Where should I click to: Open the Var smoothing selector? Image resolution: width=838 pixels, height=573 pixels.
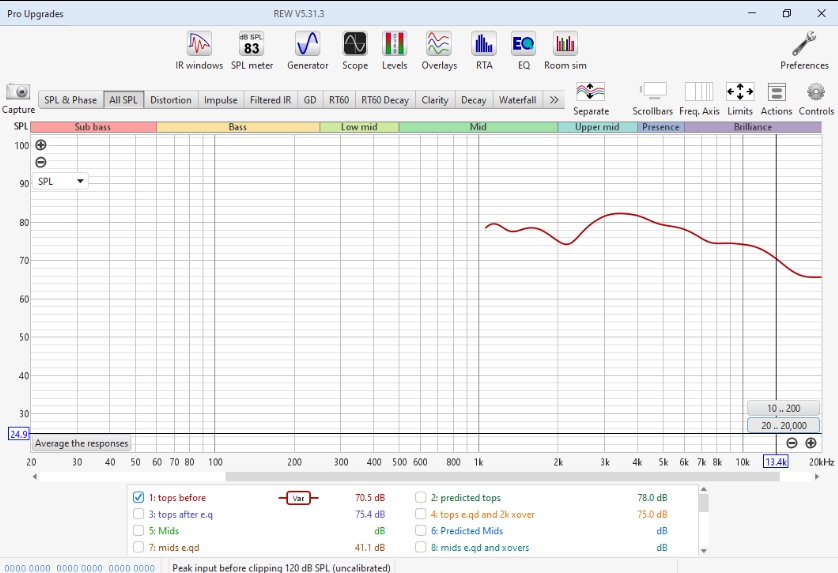[298, 498]
